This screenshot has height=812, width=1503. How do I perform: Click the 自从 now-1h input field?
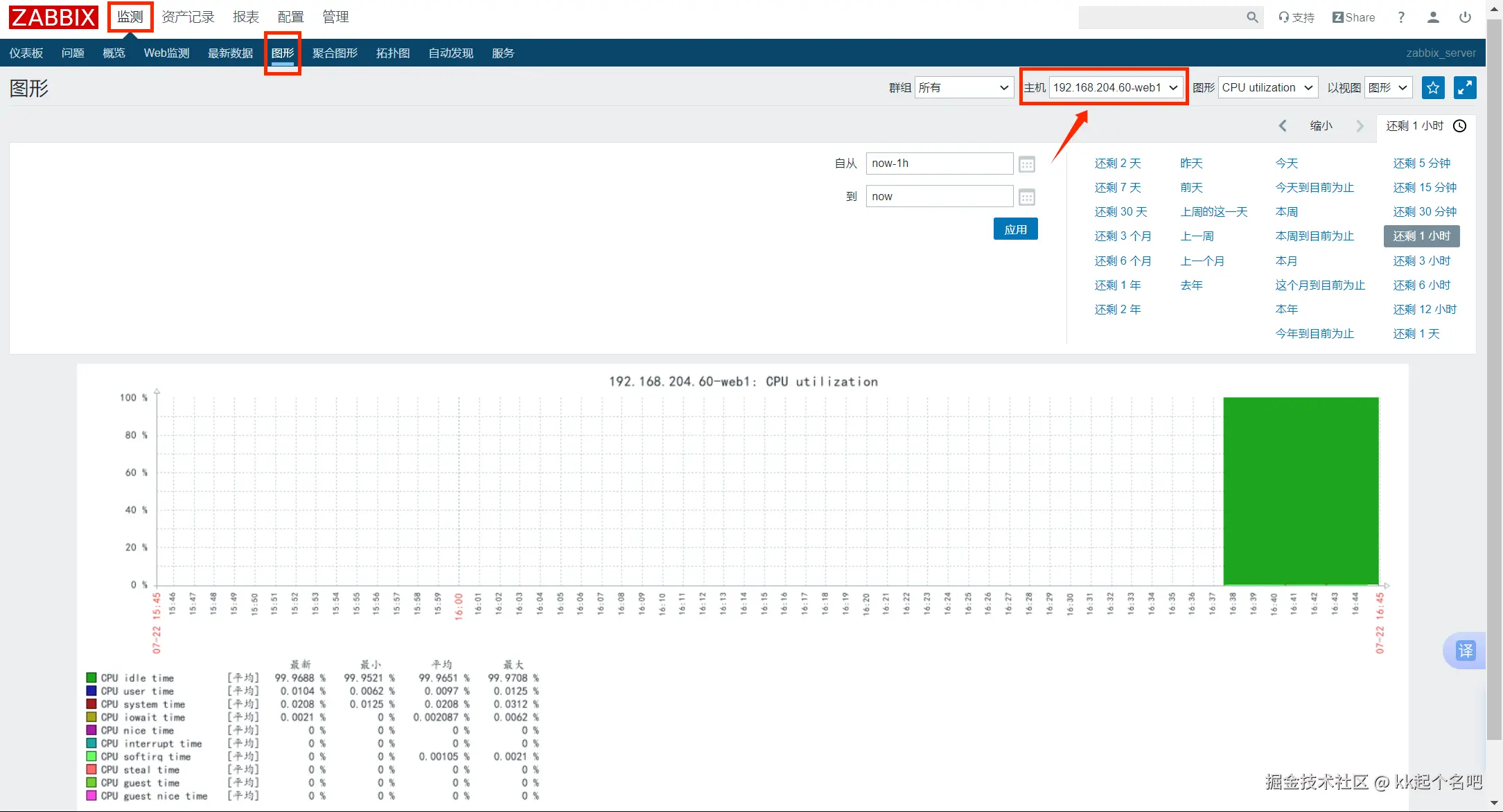pyautogui.click(x=939, y=164)
